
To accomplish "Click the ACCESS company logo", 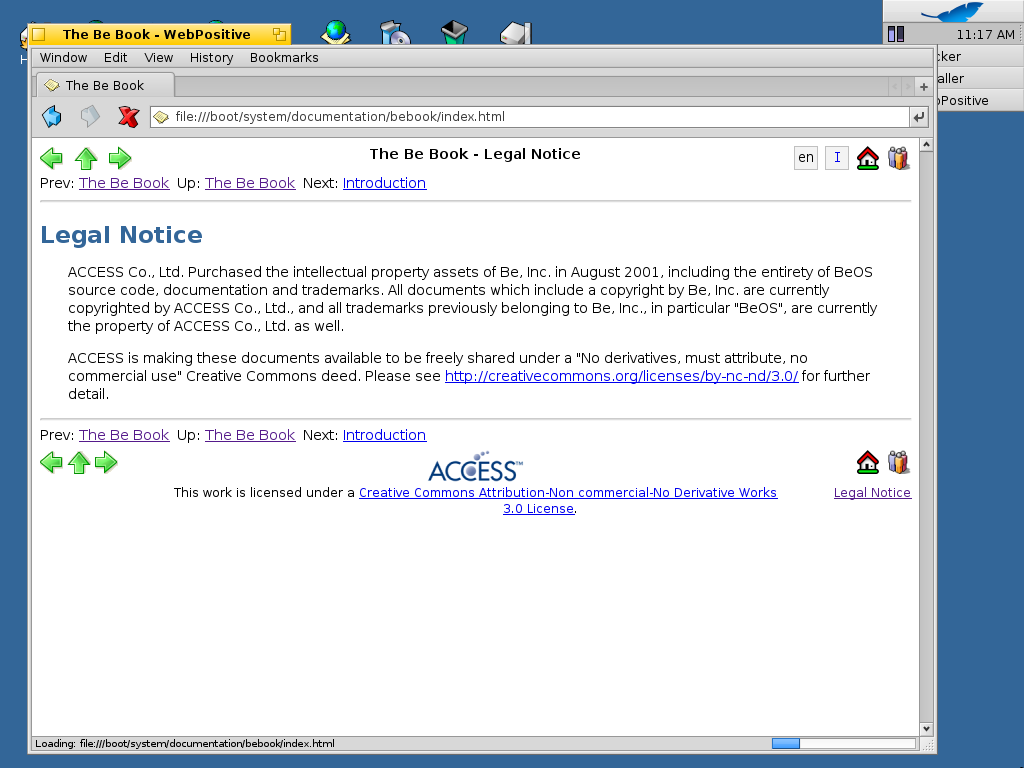I will (x=475, y=466).
